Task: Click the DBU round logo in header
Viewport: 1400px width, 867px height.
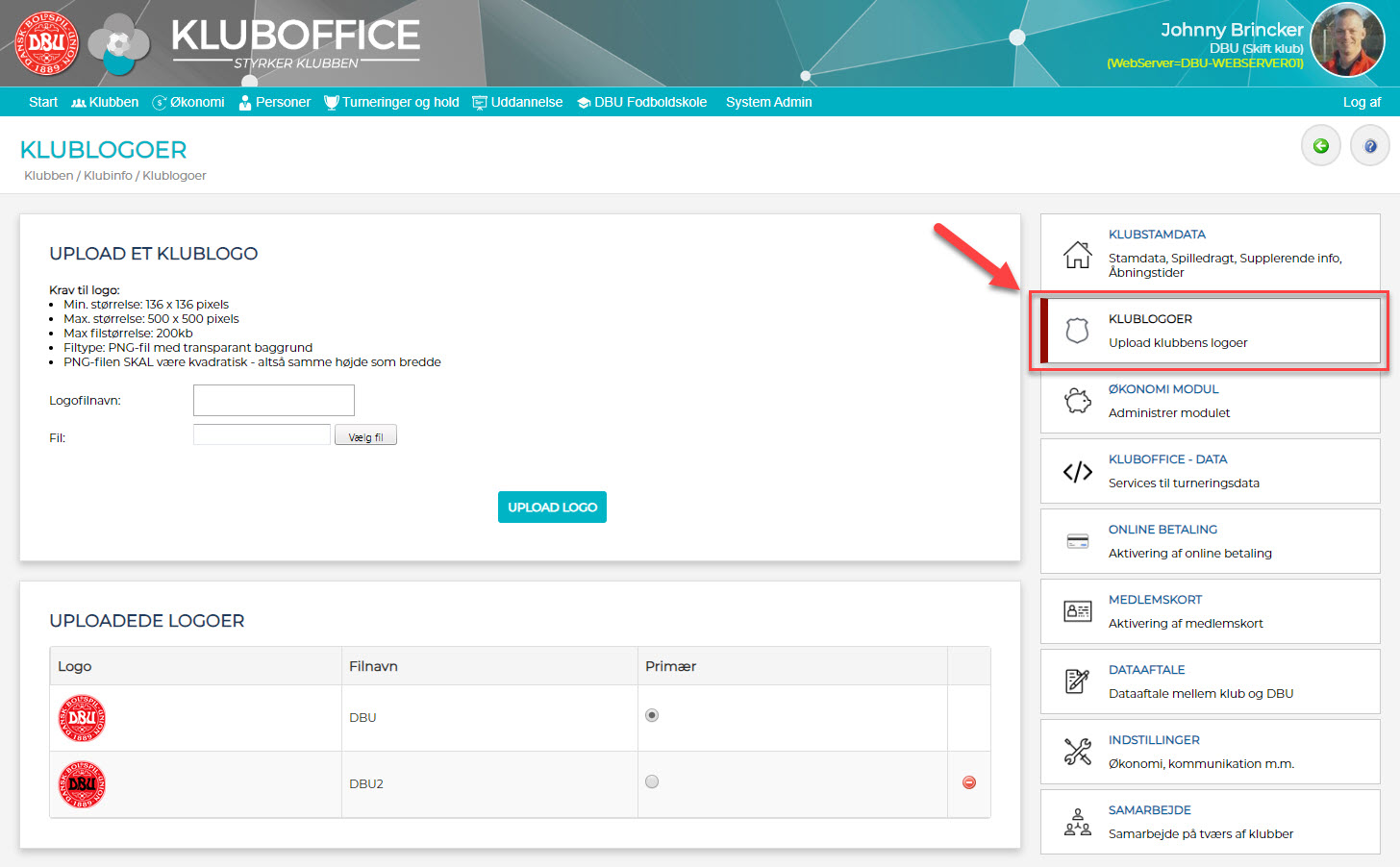Action: click(x=46, y=43)
